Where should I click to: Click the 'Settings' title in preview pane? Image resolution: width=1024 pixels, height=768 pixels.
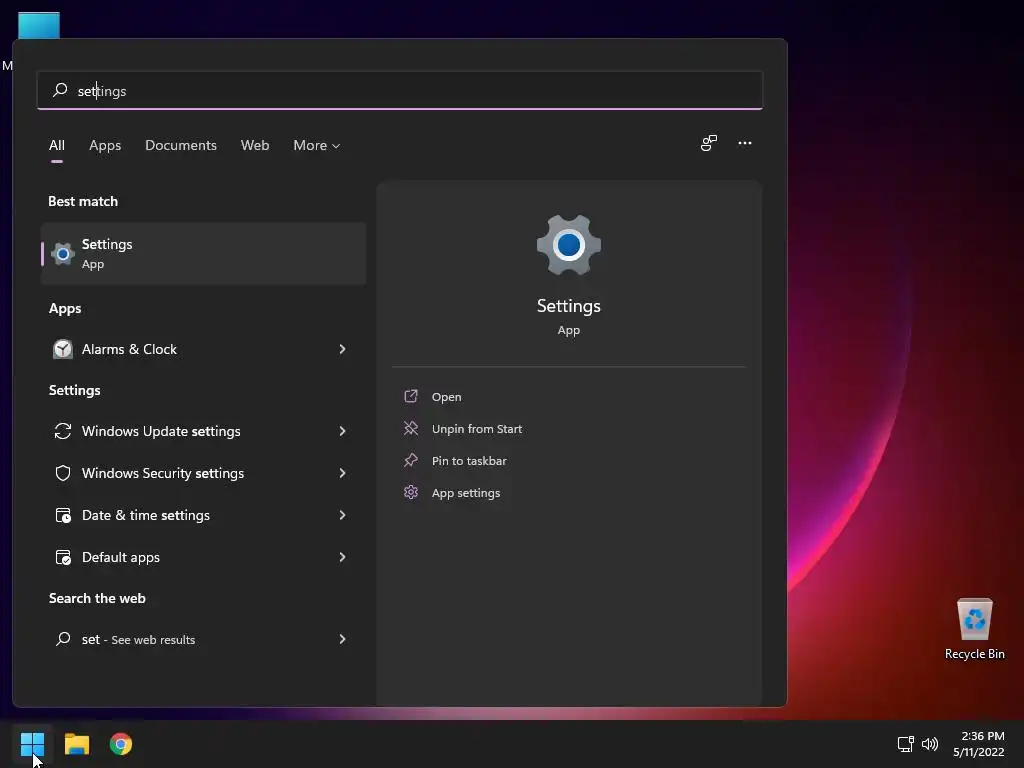(569, 306)
